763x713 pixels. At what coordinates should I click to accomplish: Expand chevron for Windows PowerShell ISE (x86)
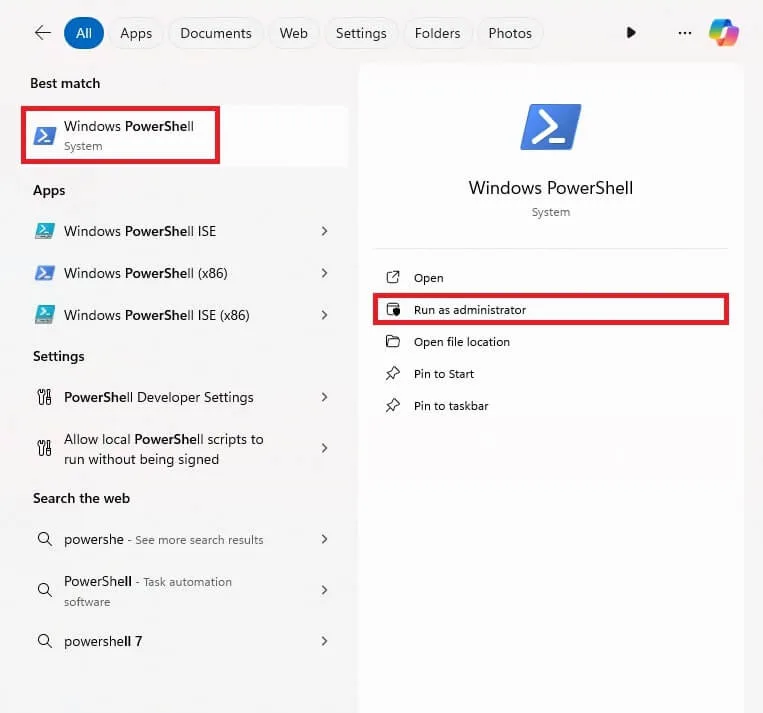[325, 315]
